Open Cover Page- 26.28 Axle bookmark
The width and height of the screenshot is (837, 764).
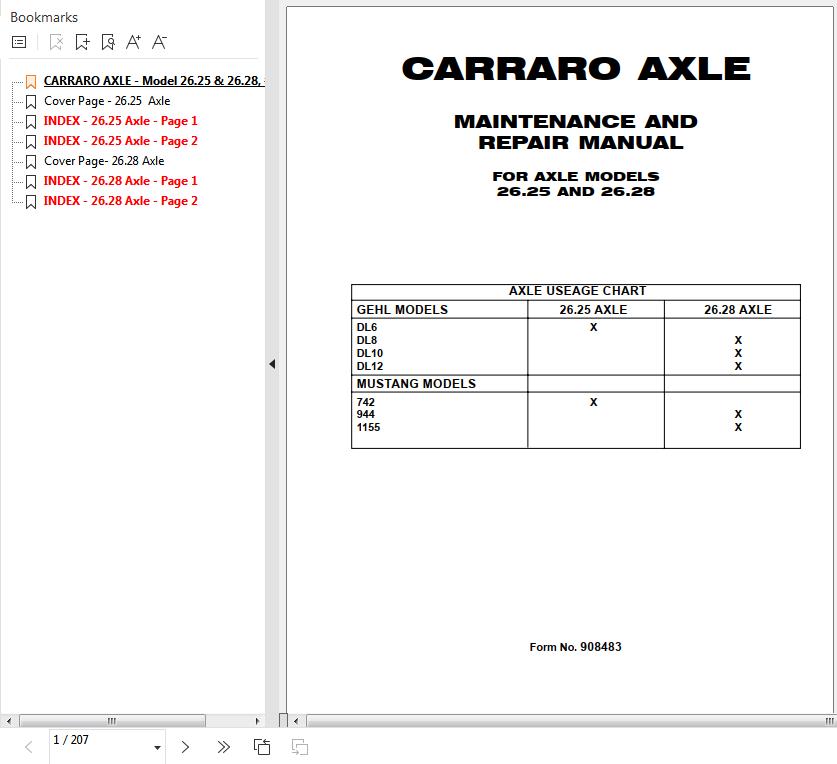[x=104, y=161]
